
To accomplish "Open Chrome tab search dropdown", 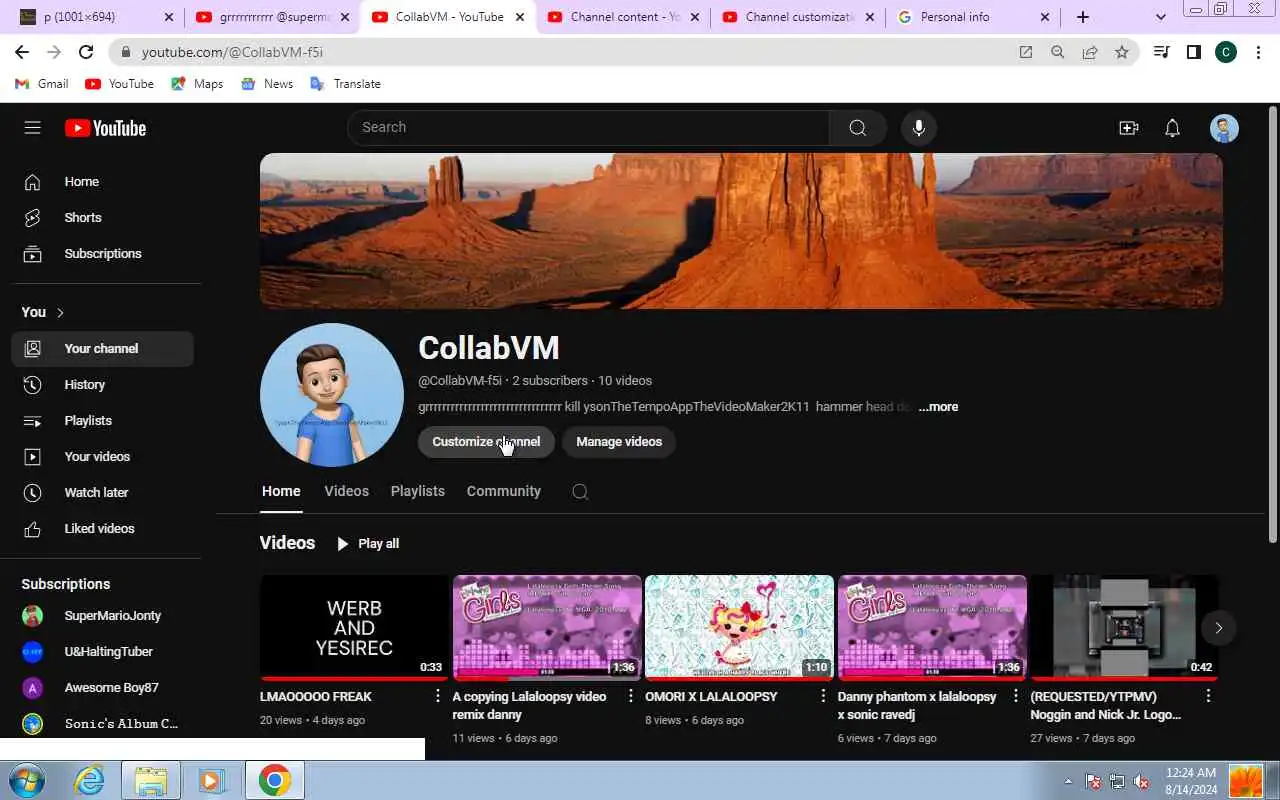I will pos(1160,17).
